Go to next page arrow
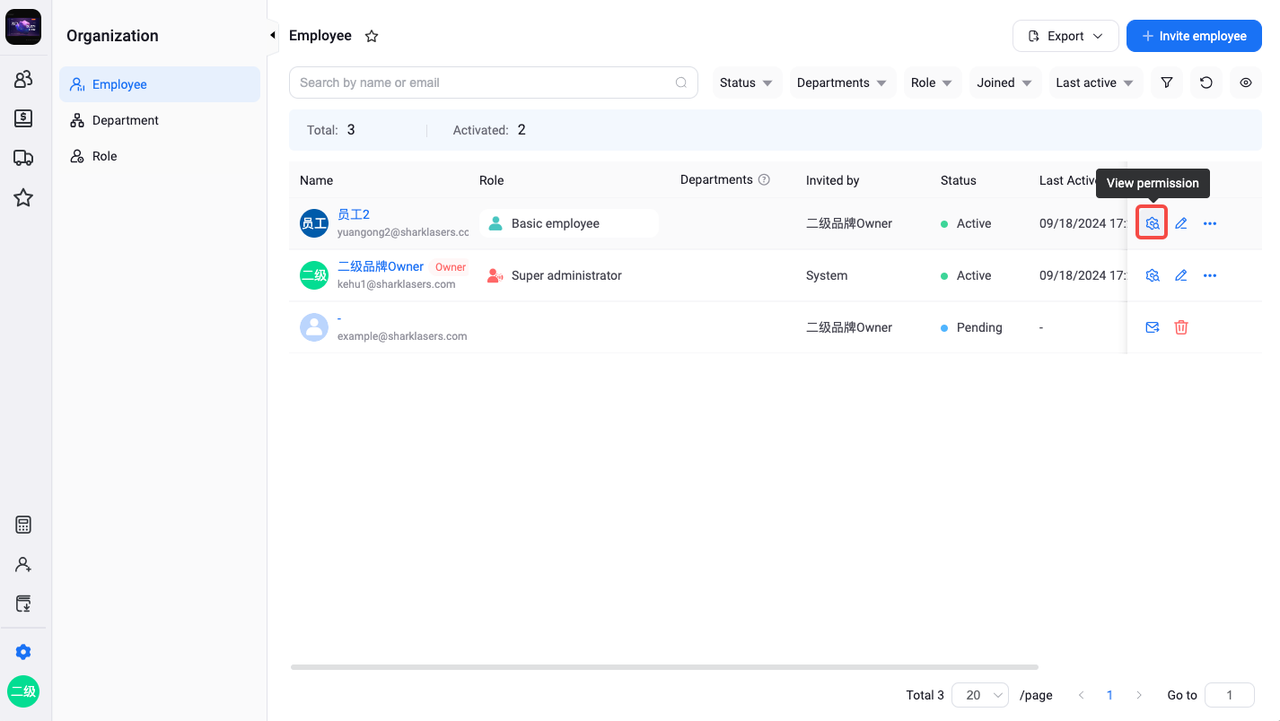Image resolution: width=1280 pixels, height=721 pixels. tap(1139, 695)
